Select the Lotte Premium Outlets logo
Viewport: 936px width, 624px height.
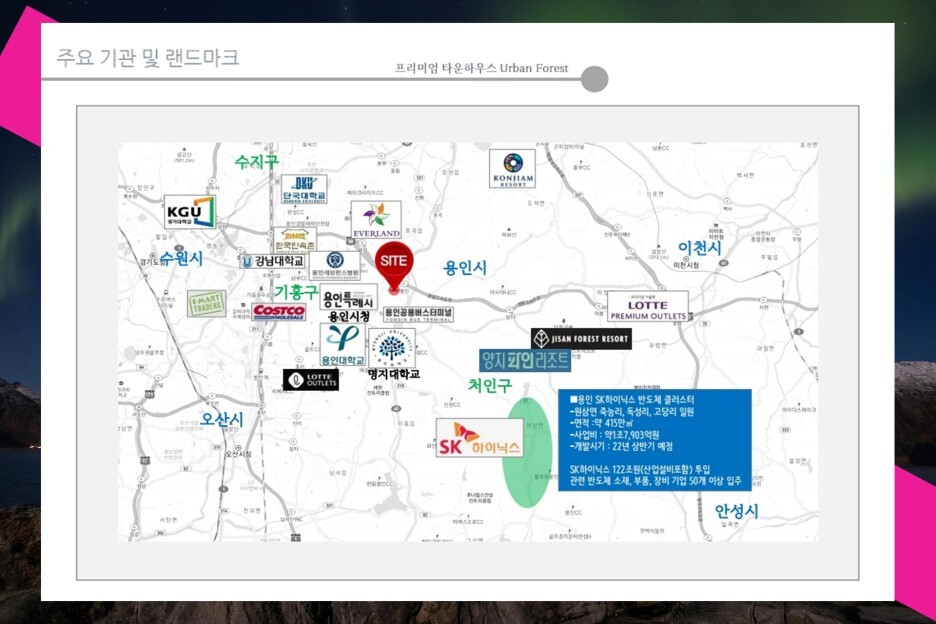pos(648,306)
